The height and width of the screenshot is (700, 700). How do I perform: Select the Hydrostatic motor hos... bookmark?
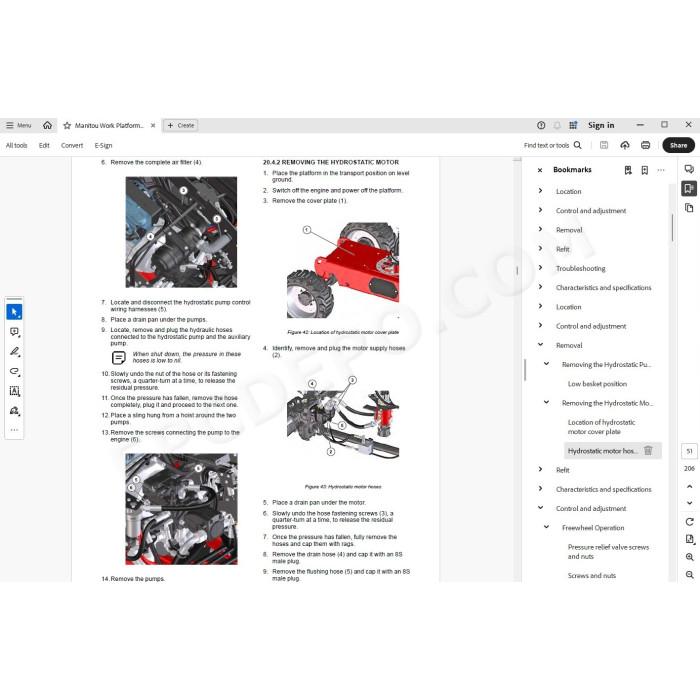pyautogui.click(x=602, y=451)
